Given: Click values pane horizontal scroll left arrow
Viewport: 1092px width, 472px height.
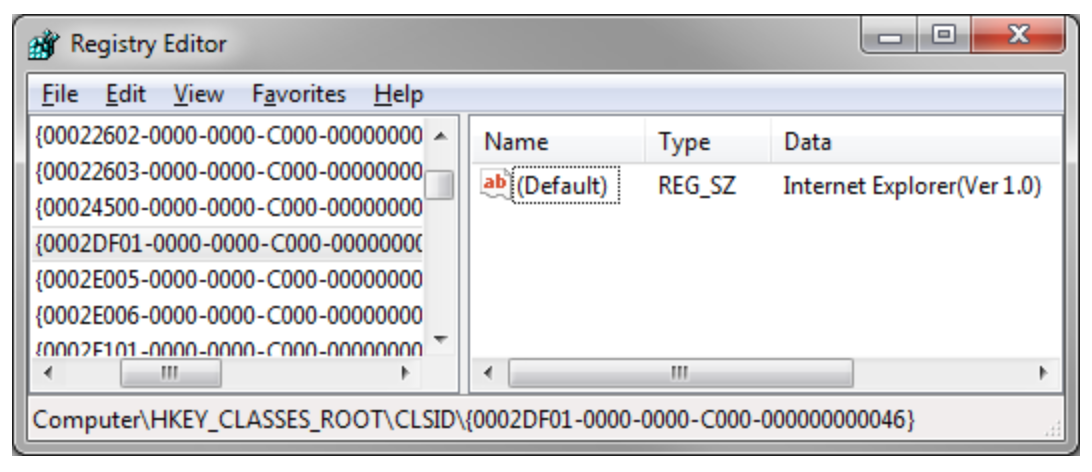Looking at the screenshot, I should click(488, 373).
